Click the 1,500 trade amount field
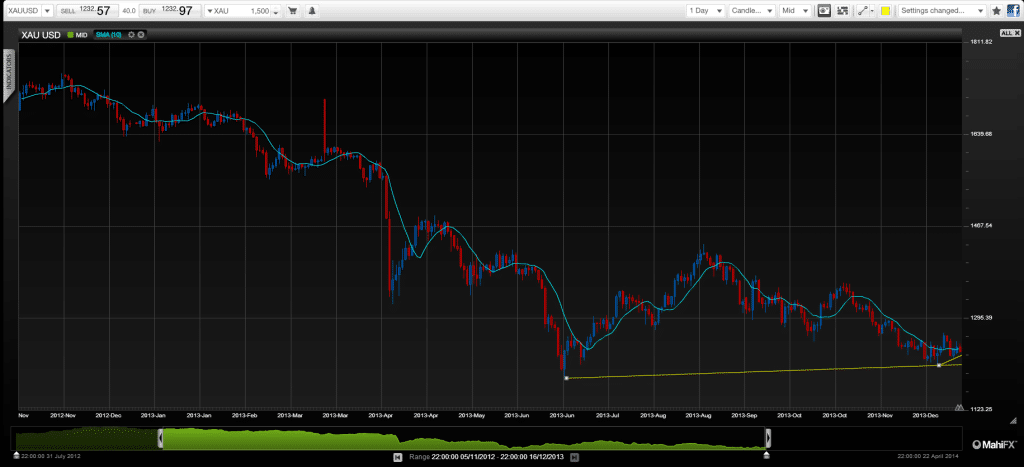The width and height of the screenshot is (1024, 467). (x=250, y=11)
